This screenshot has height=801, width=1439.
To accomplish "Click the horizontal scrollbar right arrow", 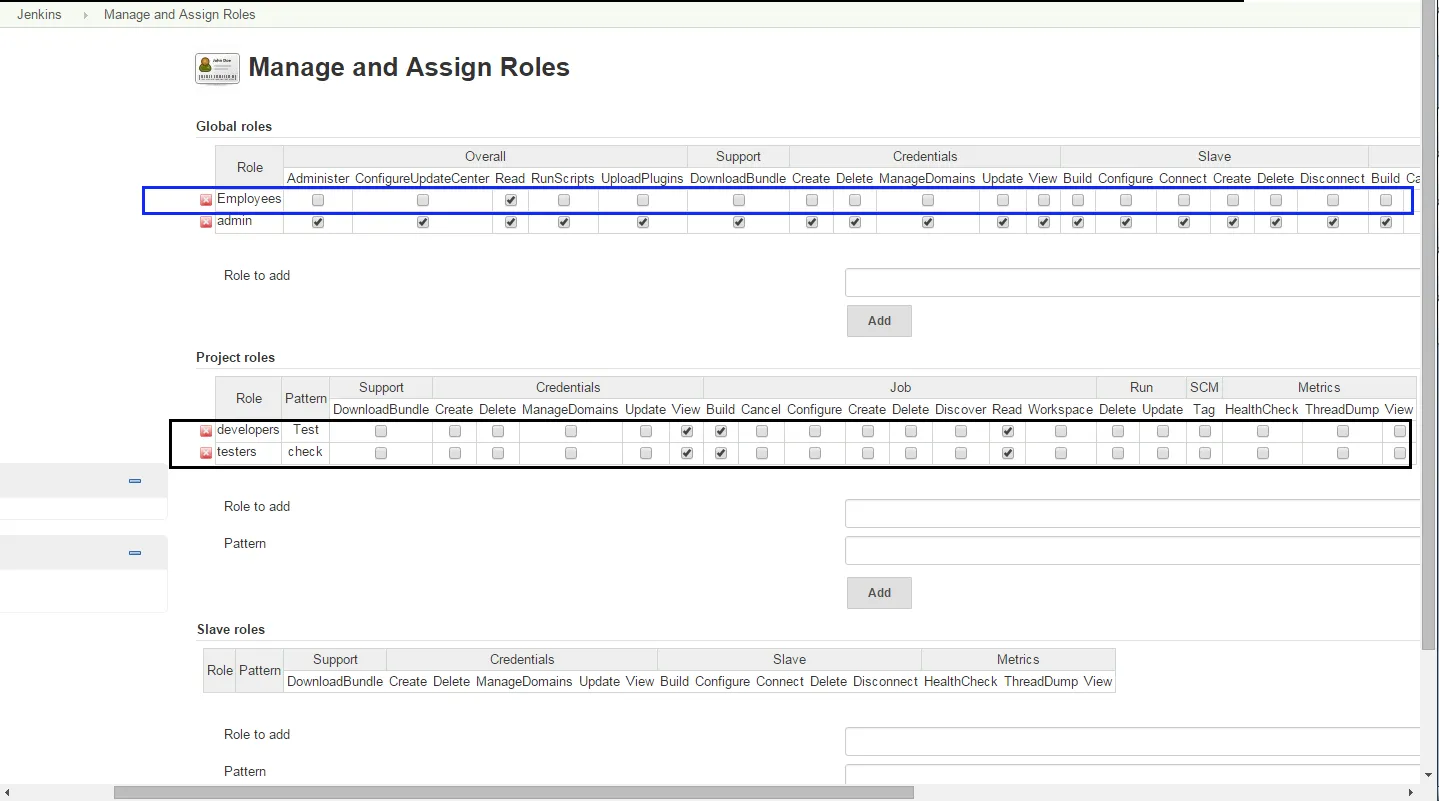I will pos(1410,793).
